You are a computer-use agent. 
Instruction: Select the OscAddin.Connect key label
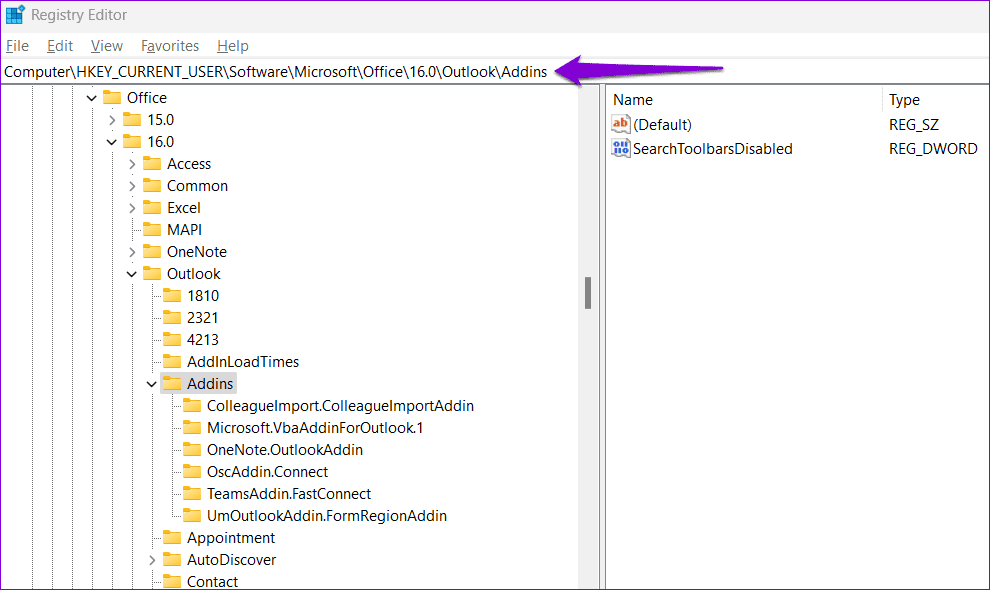click(268, 472)
